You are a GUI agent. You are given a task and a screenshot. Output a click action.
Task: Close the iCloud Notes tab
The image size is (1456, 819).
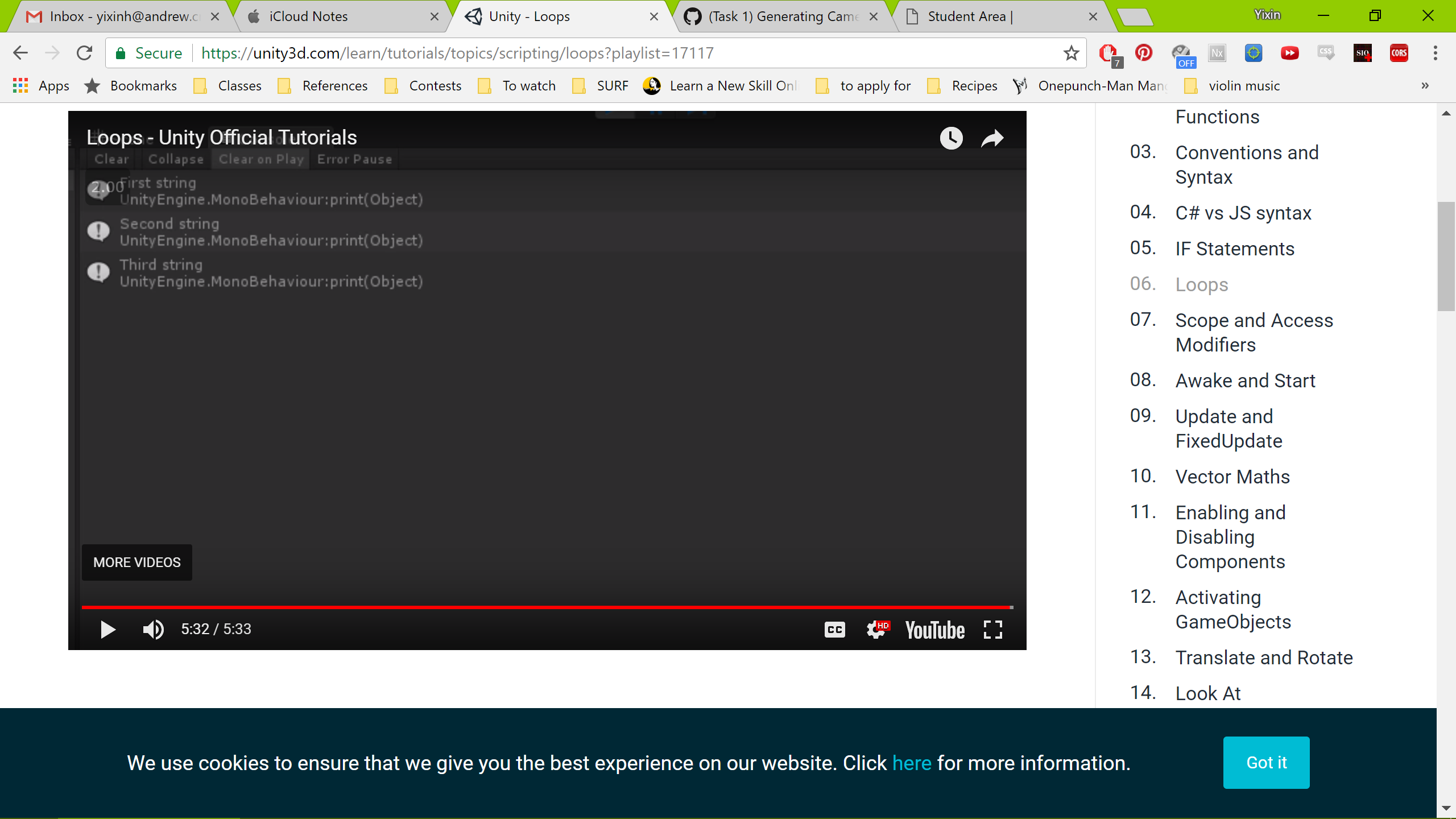coord(435,16)
